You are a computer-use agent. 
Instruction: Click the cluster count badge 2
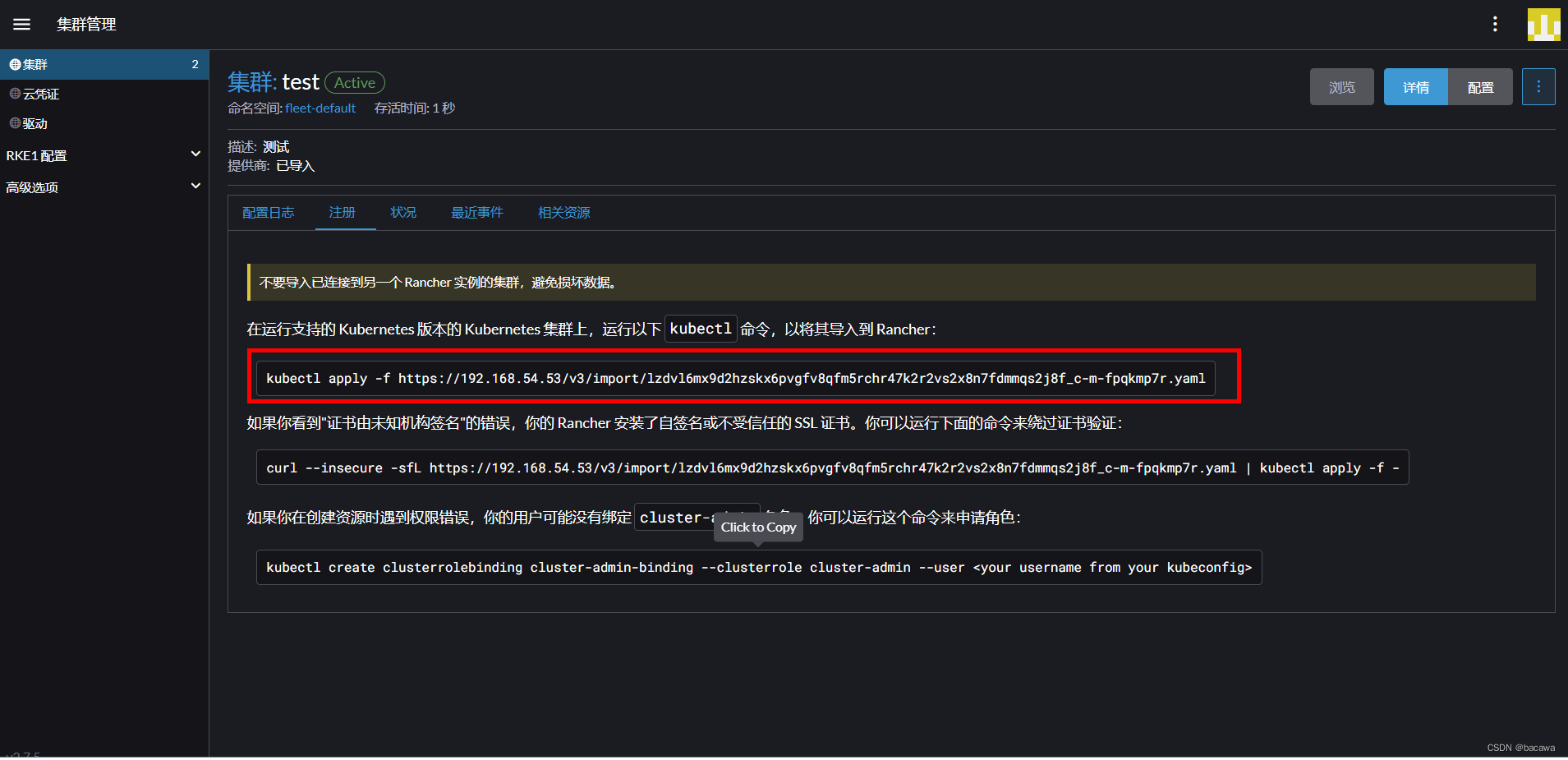coord(195,64)
